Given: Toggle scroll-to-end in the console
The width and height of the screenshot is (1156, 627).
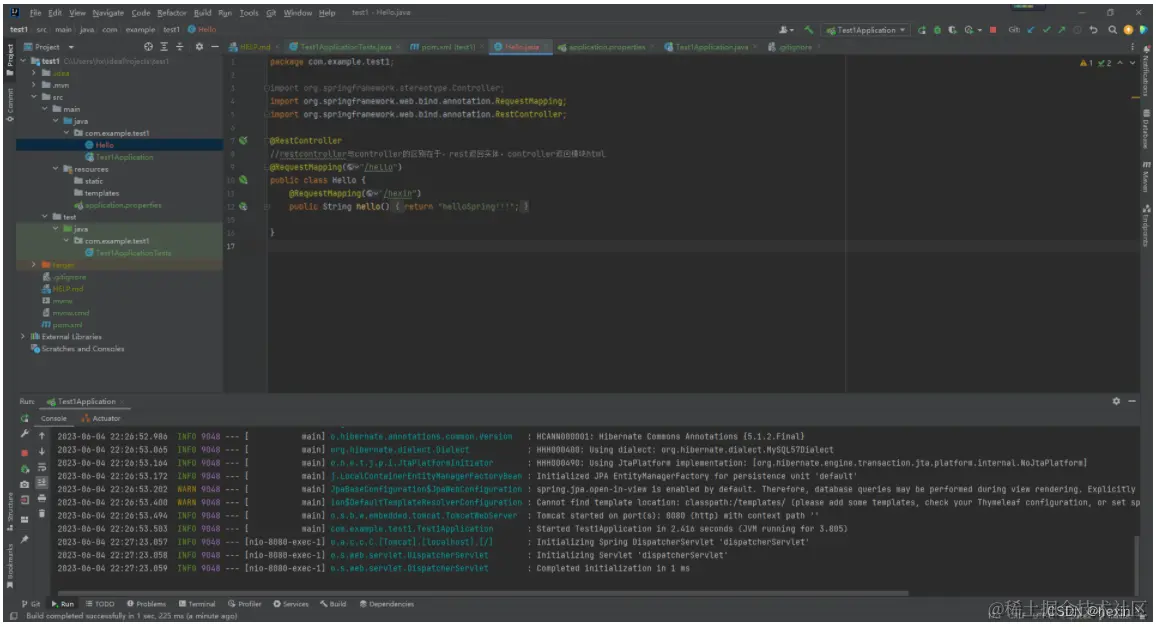Looking at the screenshot, I should tap(42, 482).
